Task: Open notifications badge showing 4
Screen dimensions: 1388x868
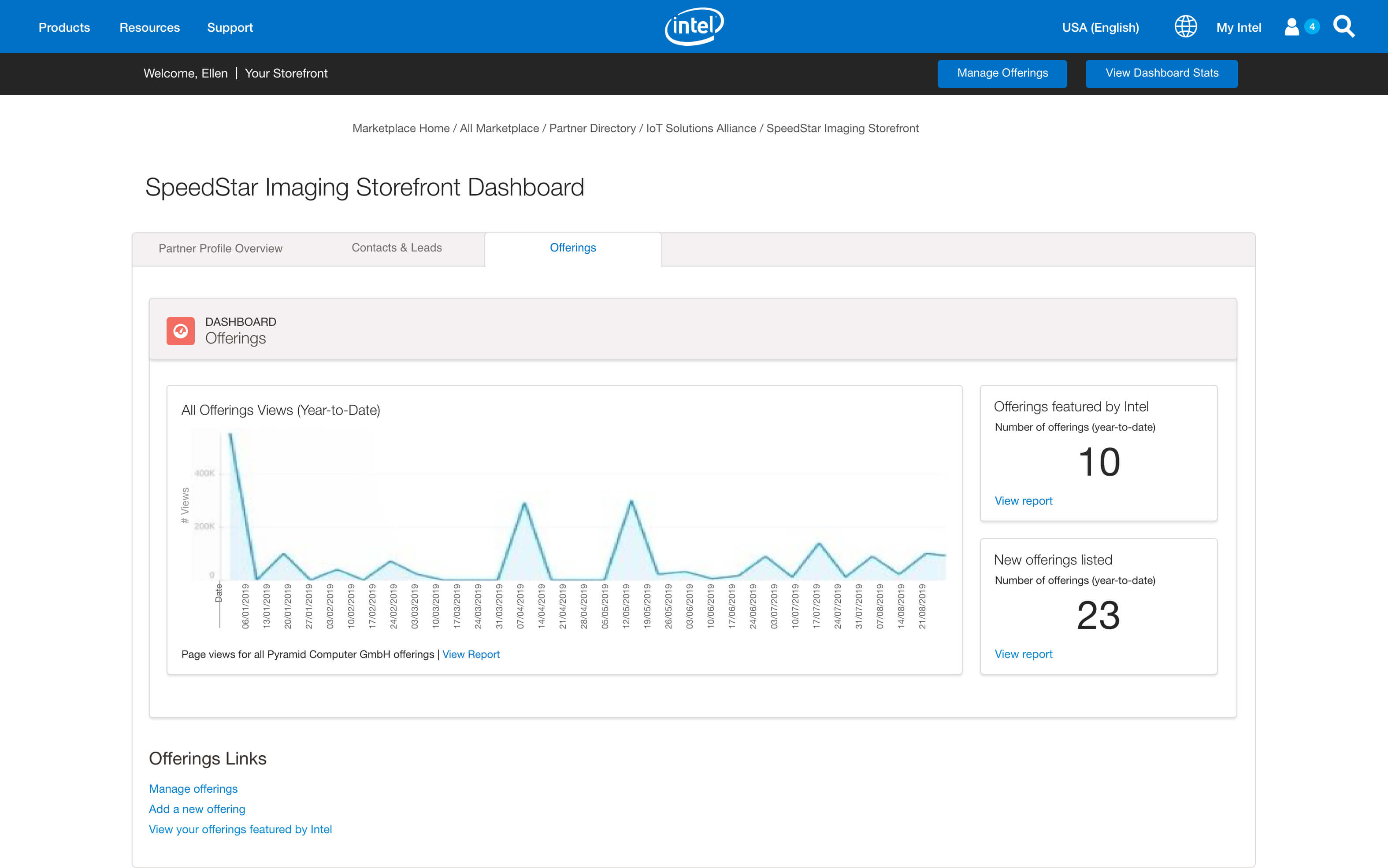Action: (1312, 26)
